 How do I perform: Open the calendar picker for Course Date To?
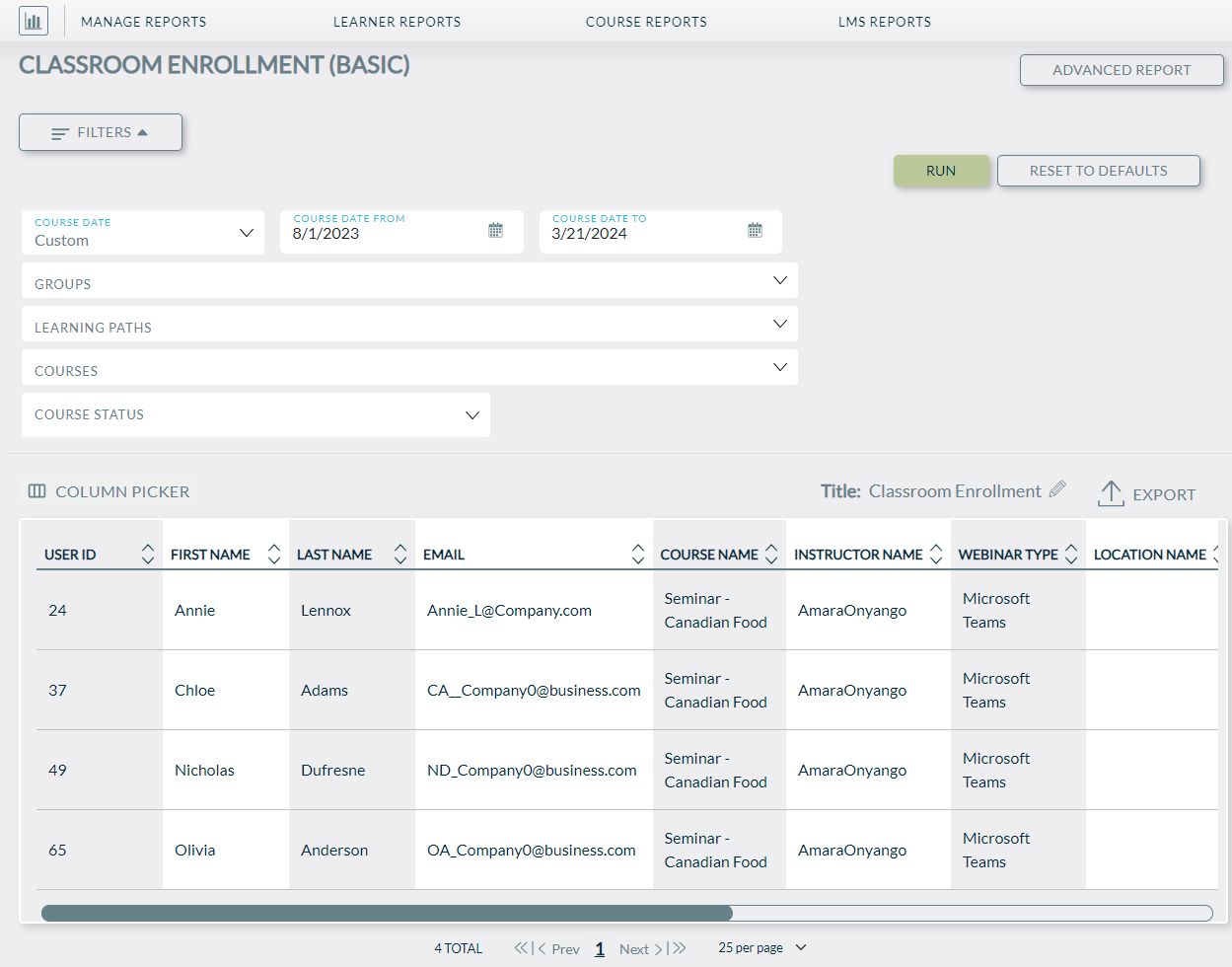click(755, 229)
